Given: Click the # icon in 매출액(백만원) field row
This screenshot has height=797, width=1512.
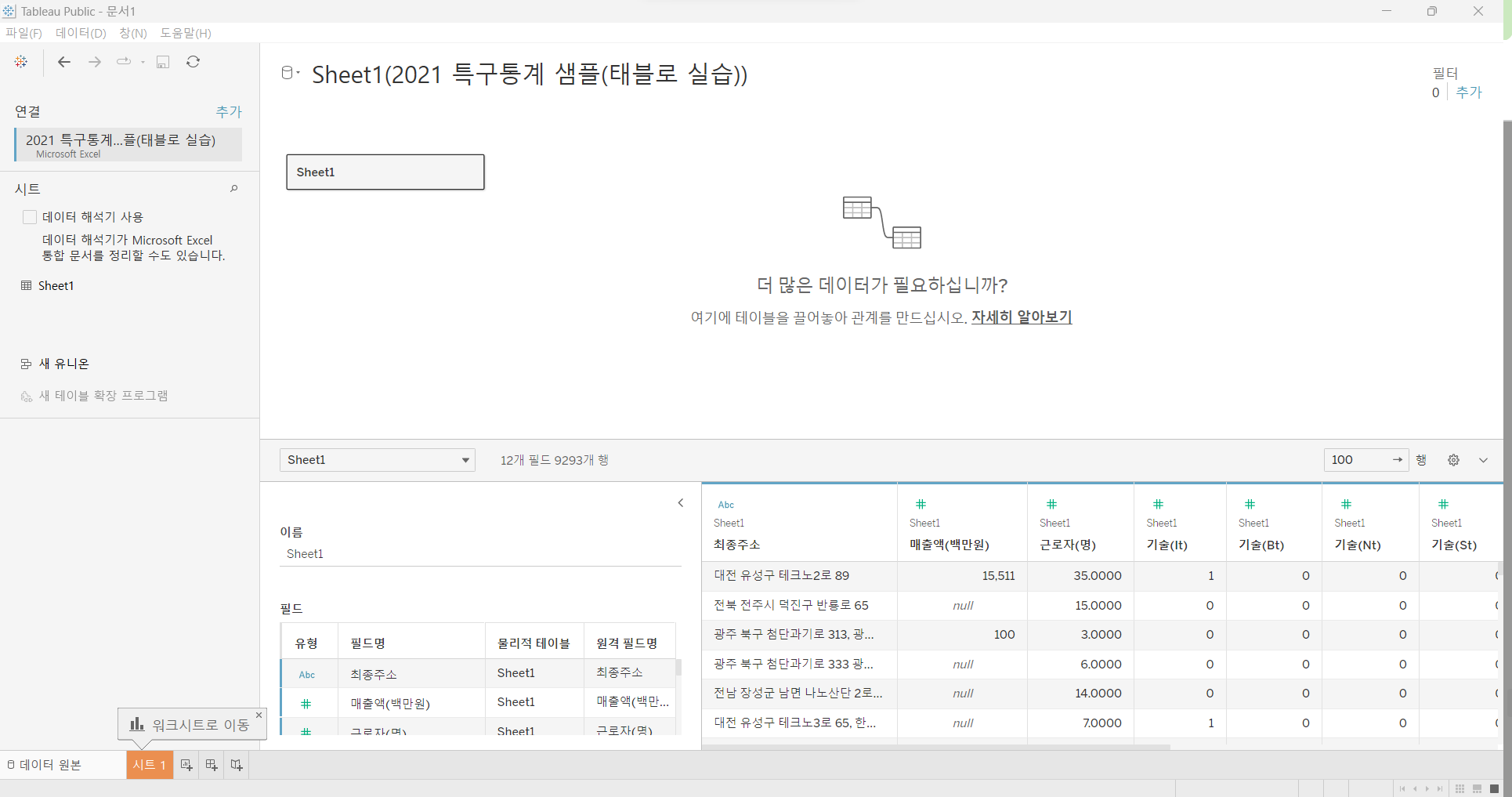Looking at the screenshot, I should [x=306, y=704].
